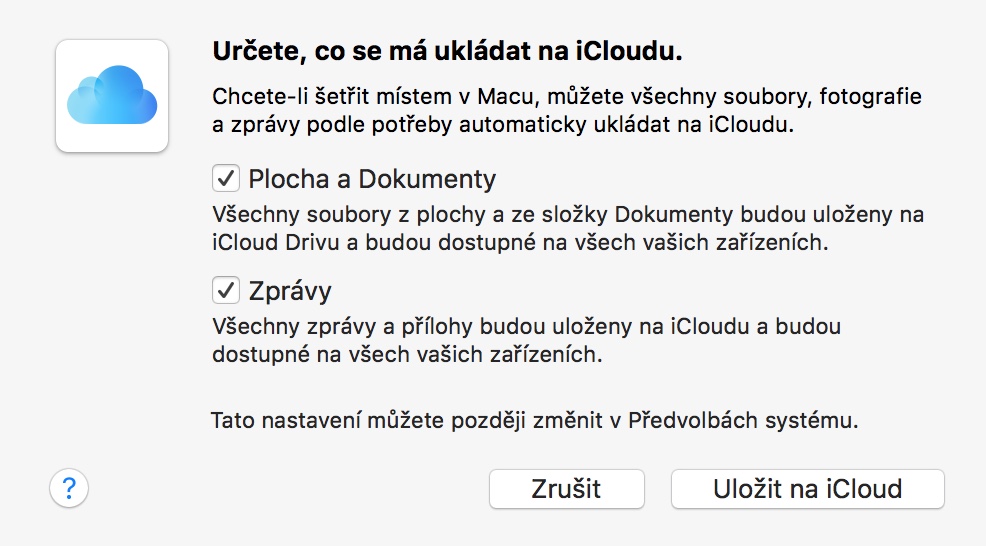
Task: Uncheck the Plocha a Dokumenty checkbox
Action: (225, 180)
